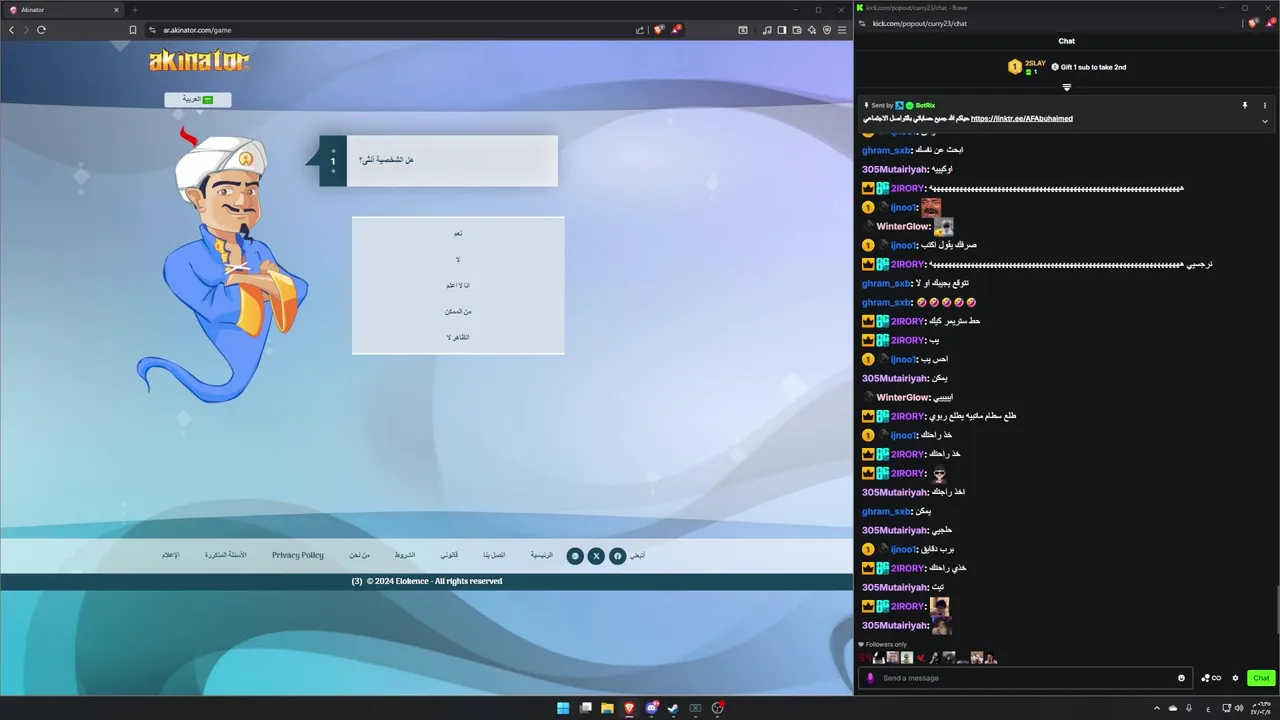Image resolution: width=1280 pixels, height=720 pixels.
Task: Choose the أنا لا أعلم answer
Action: coord(458,285)
